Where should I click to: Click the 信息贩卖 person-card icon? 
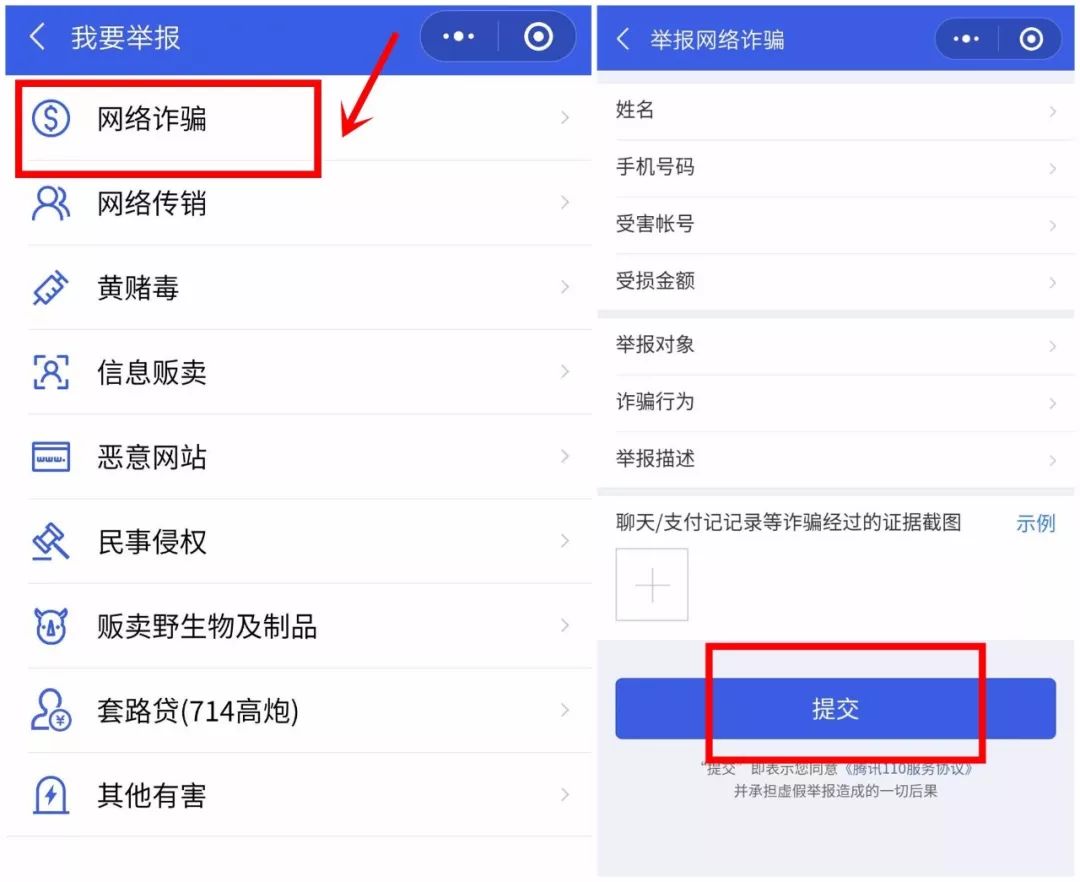[49, 372]
